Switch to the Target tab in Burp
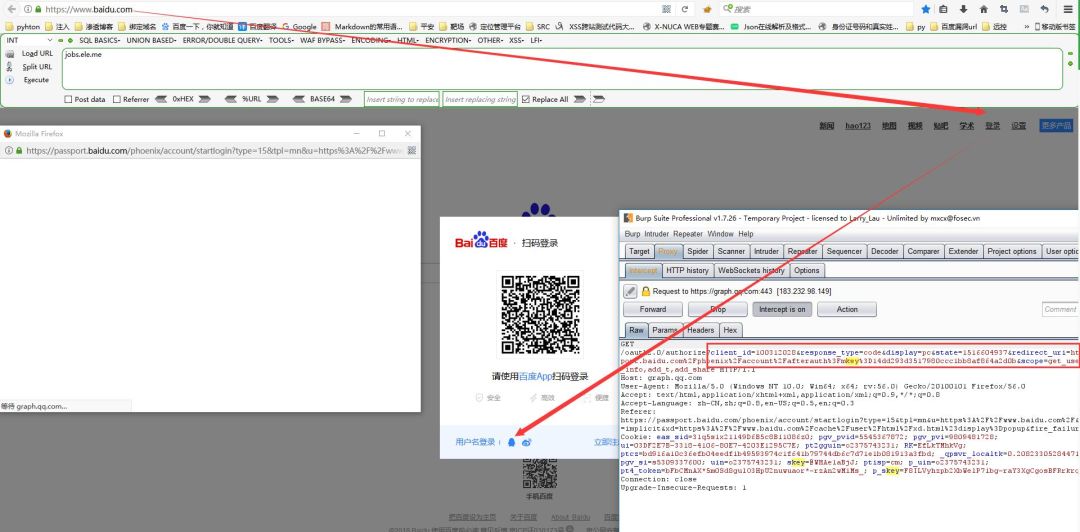 coord(638,252)
